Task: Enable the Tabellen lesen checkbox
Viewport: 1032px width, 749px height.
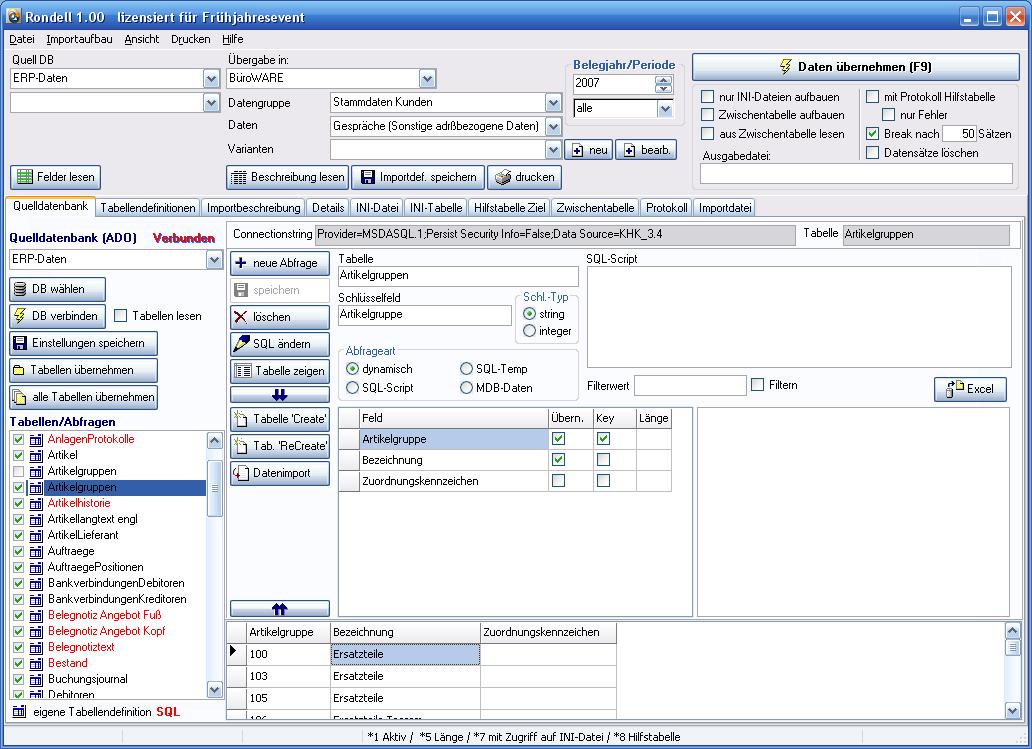Action: [121, 316]
